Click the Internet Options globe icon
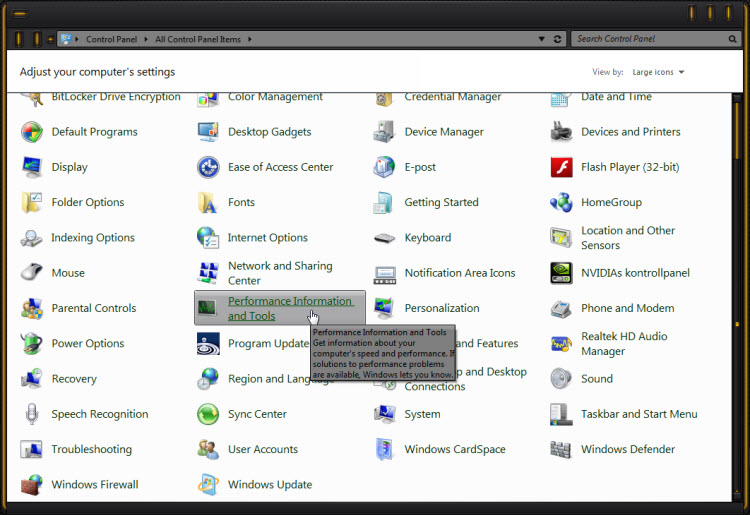This screenshot has width=750, height=515. [208, 238]
